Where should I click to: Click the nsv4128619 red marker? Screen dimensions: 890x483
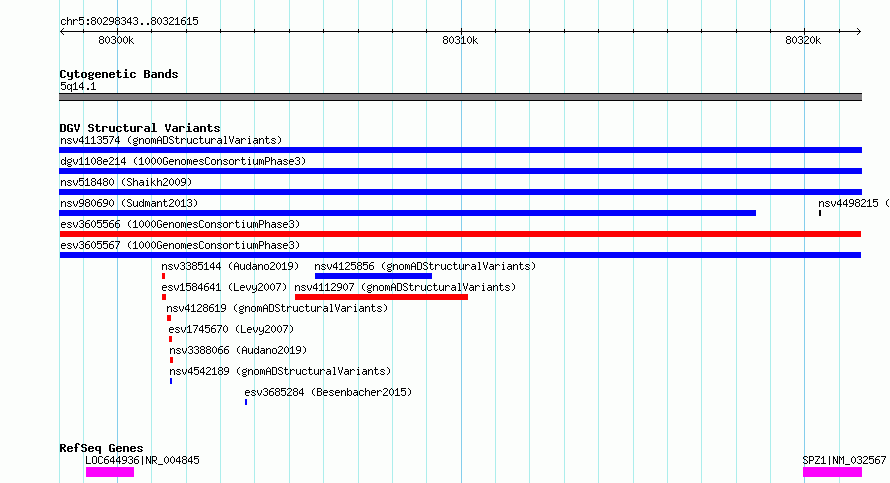(169, 318)
